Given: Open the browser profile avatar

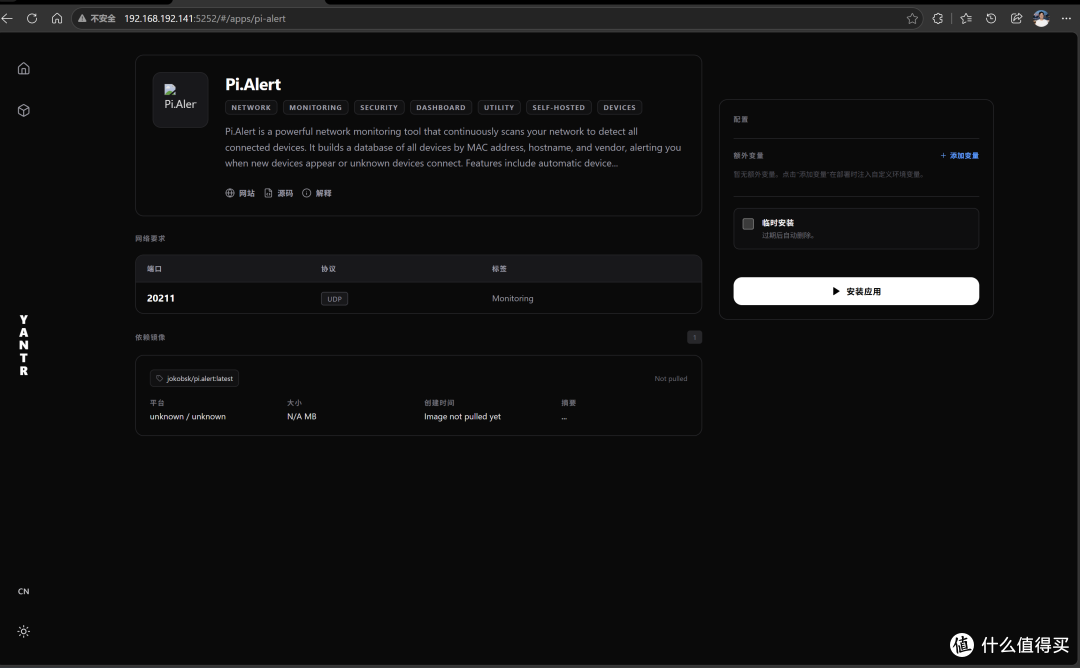Looking at the screenshot, I should click(x=1041, y=19).
